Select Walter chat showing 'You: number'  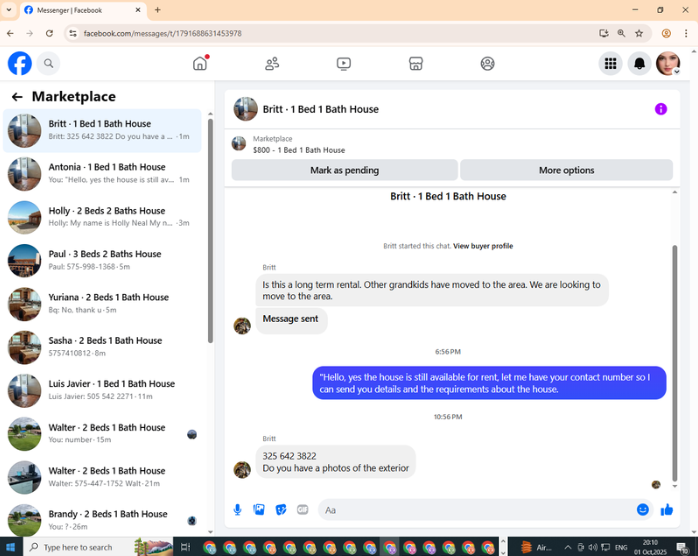click(x=102, y=434)
